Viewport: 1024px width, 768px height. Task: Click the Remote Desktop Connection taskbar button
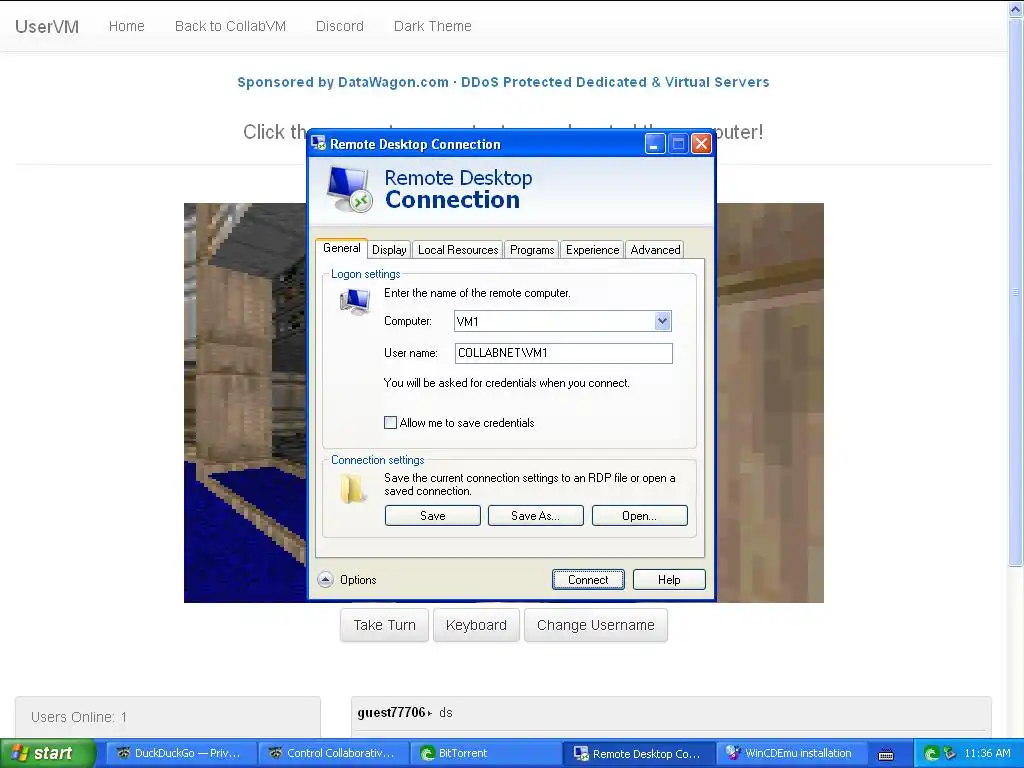pos(639,753)
